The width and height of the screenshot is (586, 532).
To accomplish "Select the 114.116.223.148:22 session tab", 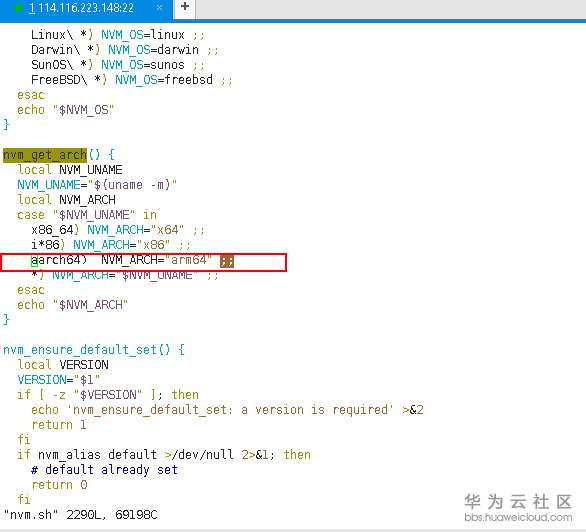I will click(x=86, y=8).
